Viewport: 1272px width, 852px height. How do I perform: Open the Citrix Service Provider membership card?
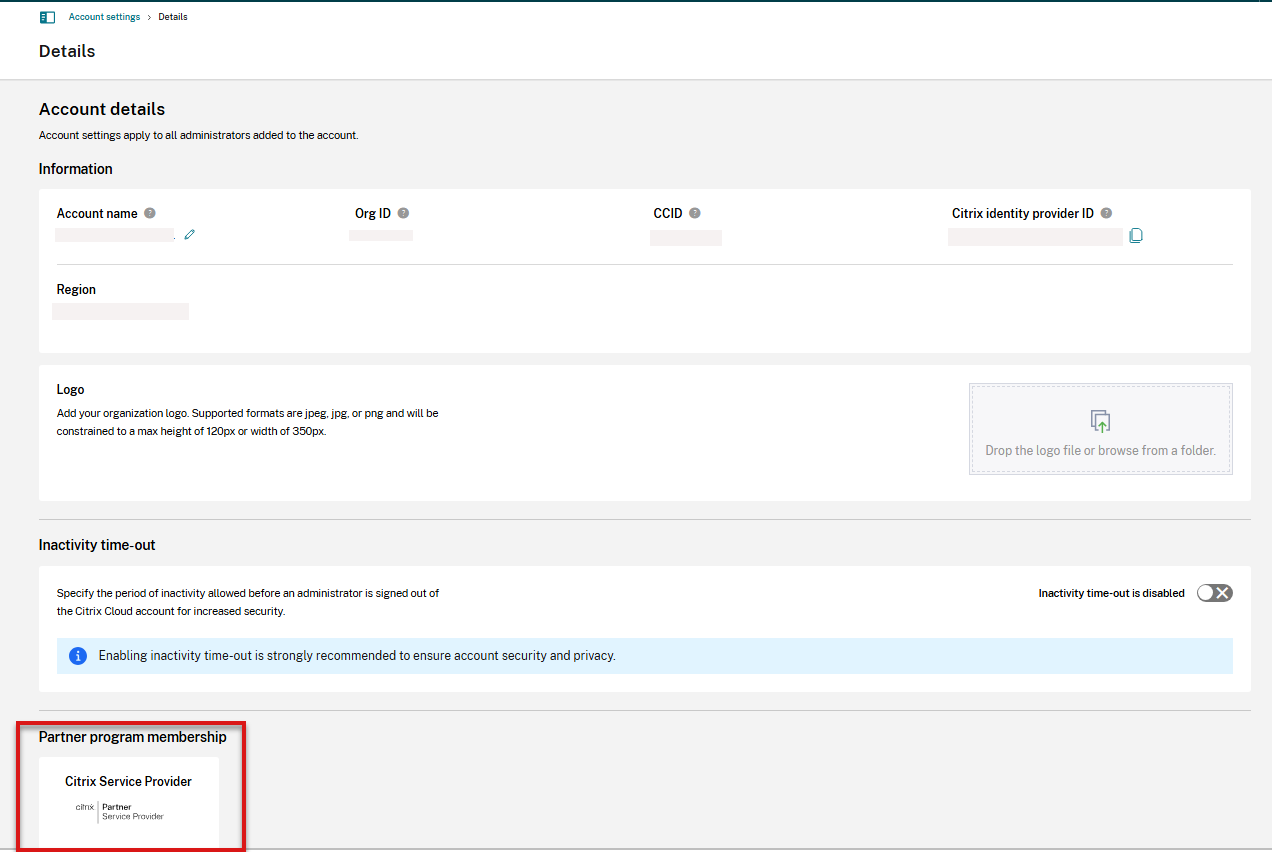tap(129, 802)
